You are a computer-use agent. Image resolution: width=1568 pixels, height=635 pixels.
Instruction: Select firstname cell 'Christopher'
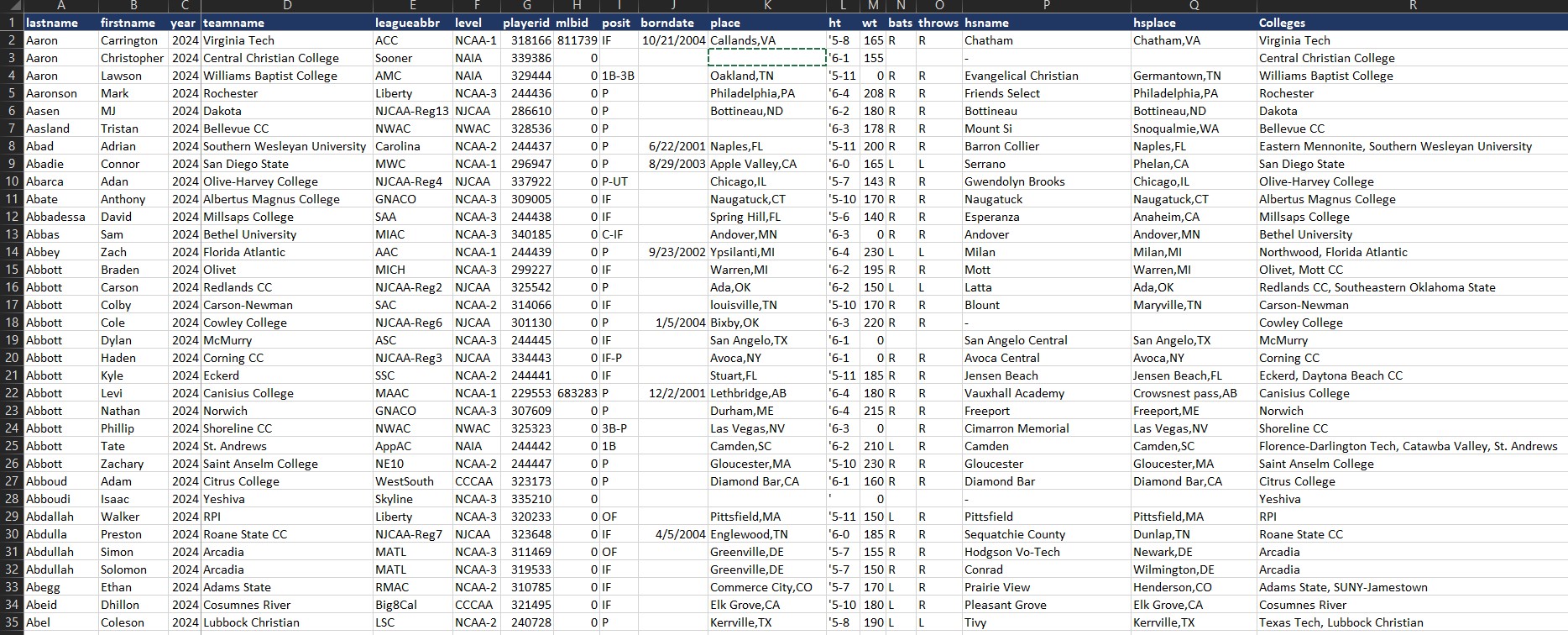tap(132, 58)
